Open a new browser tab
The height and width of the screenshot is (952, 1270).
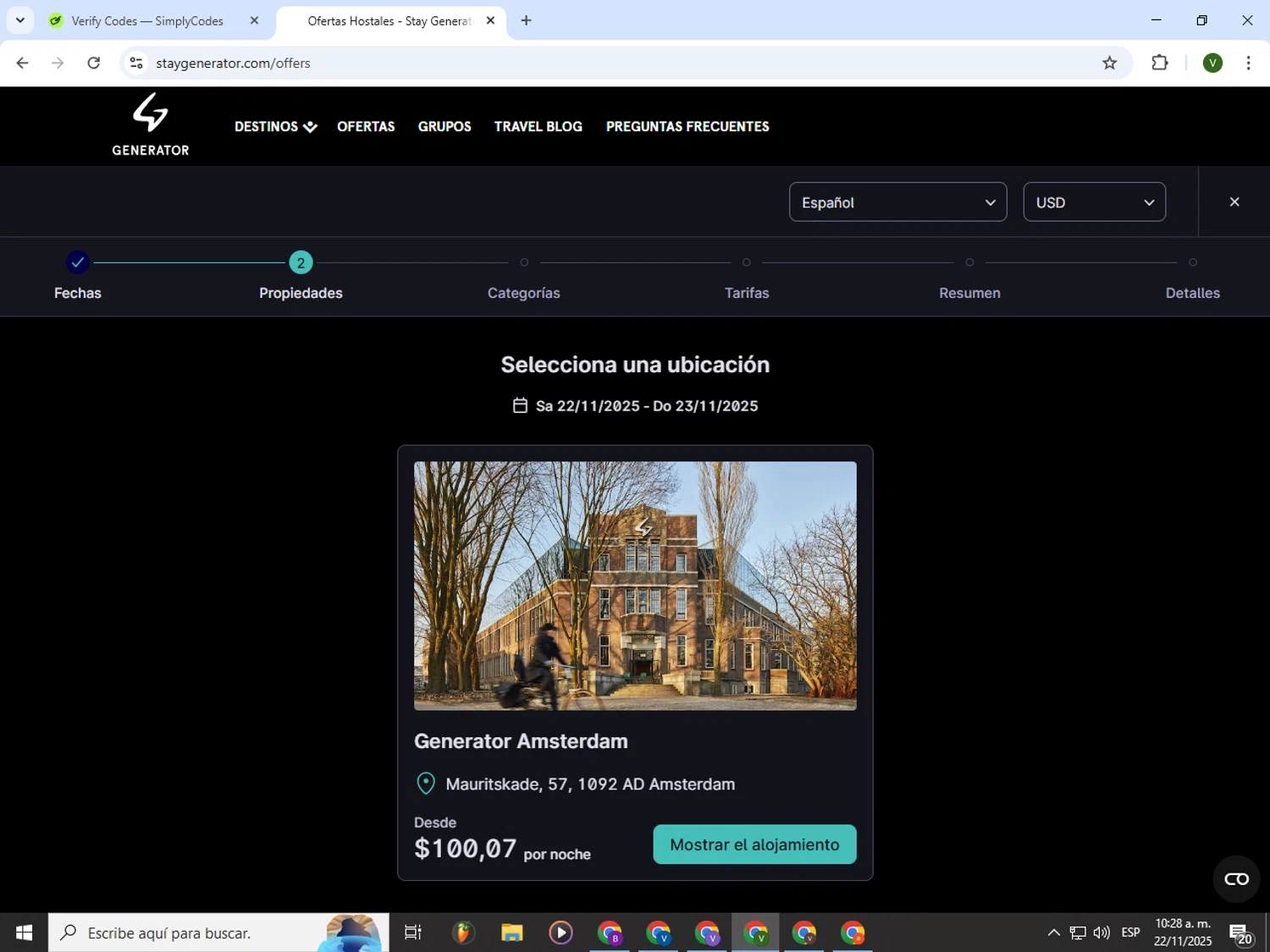point(526,20)
